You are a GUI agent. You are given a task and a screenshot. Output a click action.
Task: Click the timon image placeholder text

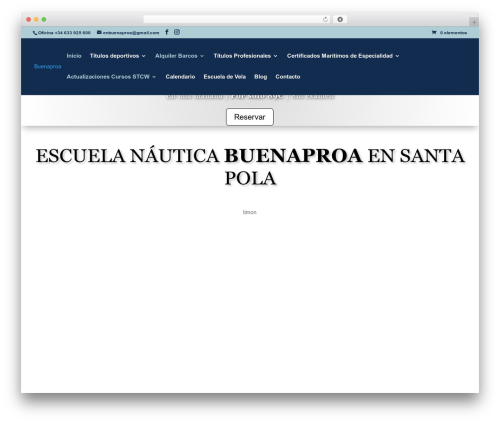click(x=250, y=212)
